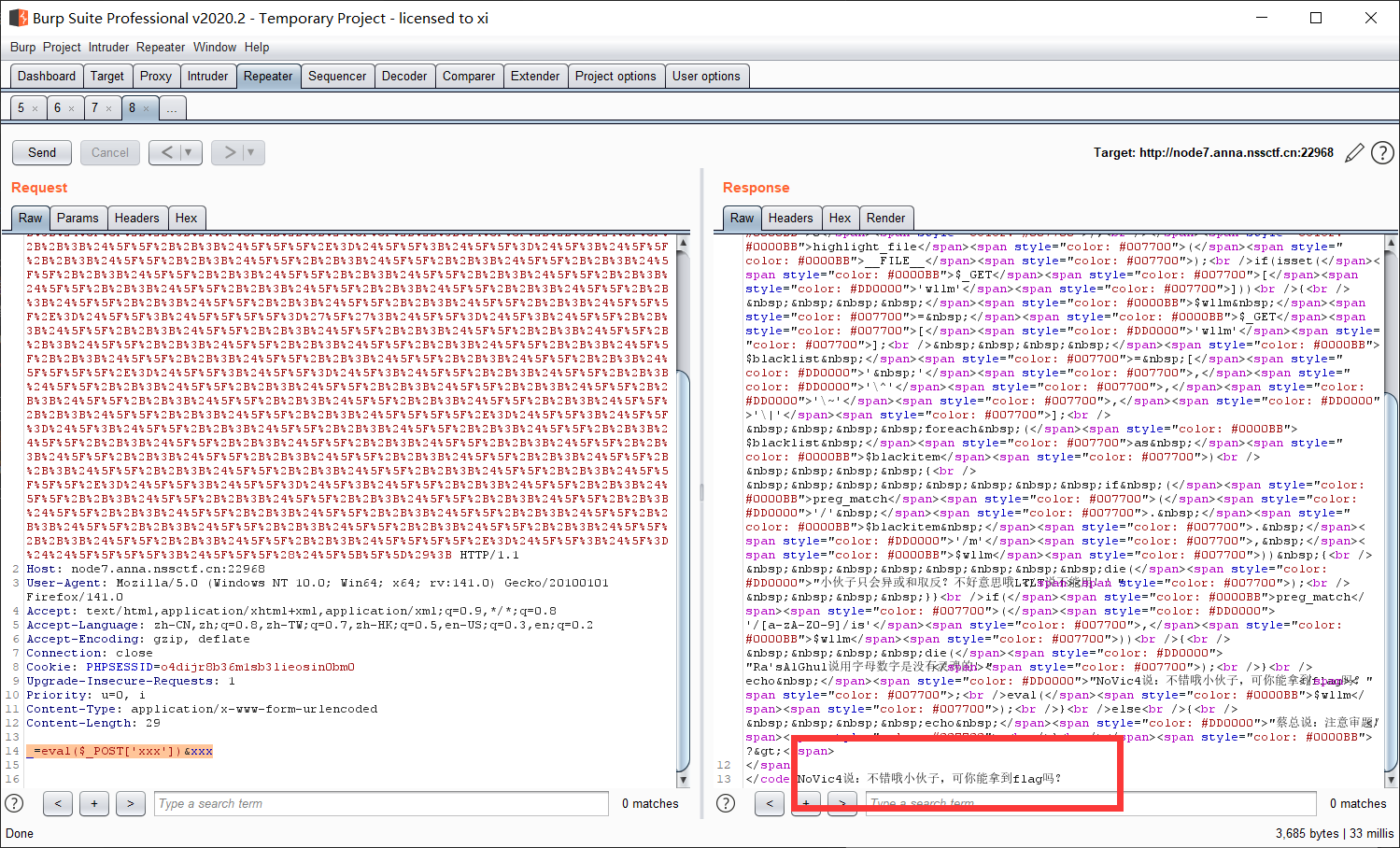
Task: Switch to the Decoder tab
Action: [x=404, y=77]
